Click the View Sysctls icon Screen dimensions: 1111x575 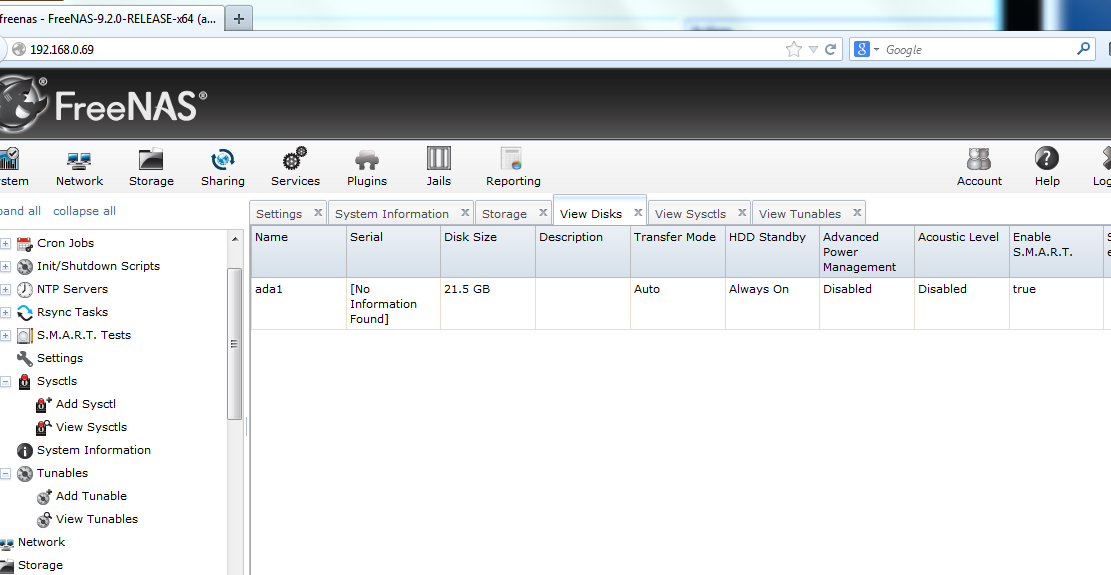[44, 428]
